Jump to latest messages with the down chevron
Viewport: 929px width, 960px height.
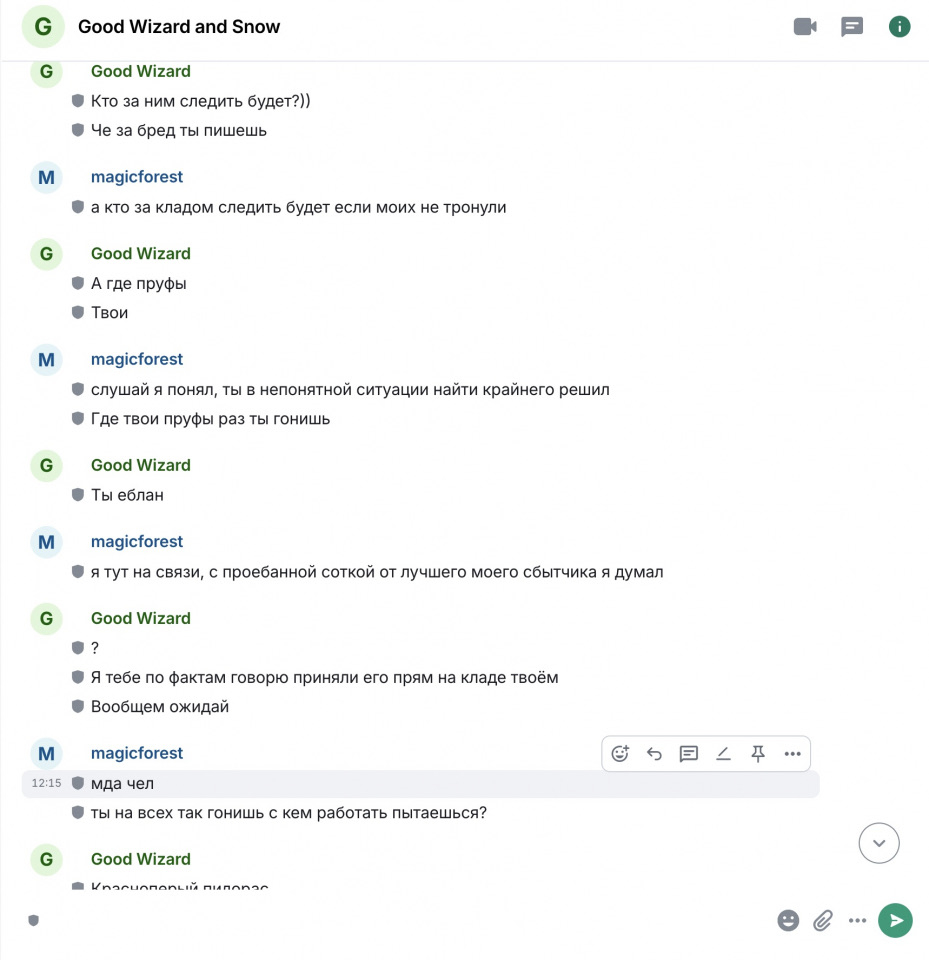click(x=879, y=843)
